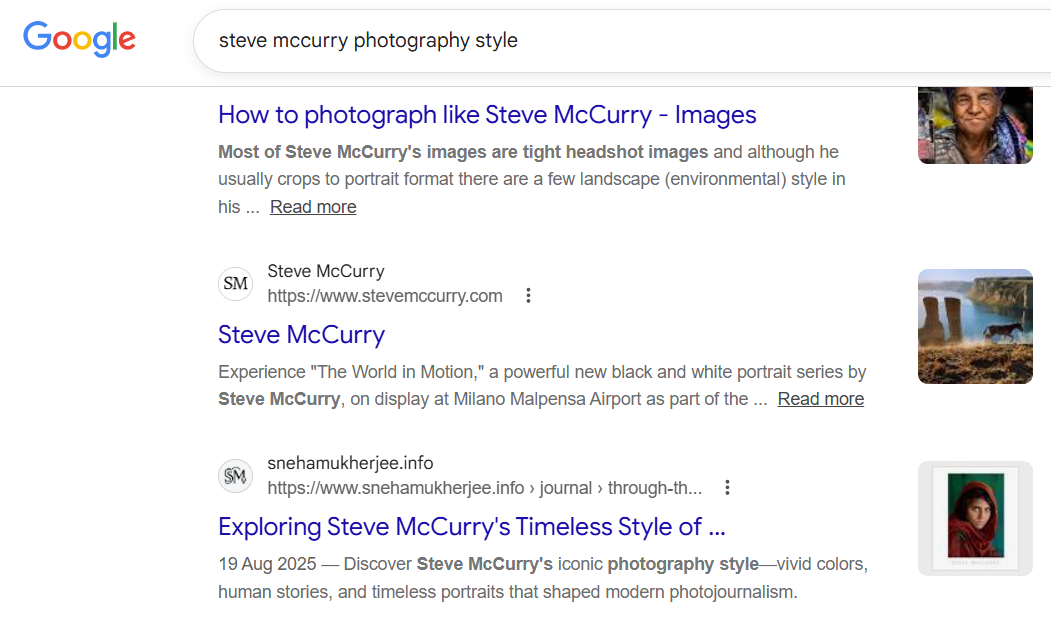Open the blue "Steve McCurry" result title
The image size is (1051, 631).
pyautogui.click(x=301, y=334)
